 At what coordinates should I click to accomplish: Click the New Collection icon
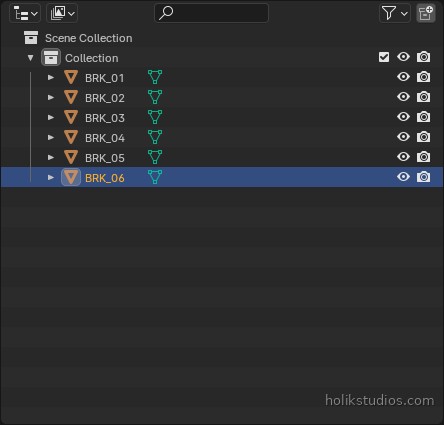pyautogui.click(x=426, y=13)
